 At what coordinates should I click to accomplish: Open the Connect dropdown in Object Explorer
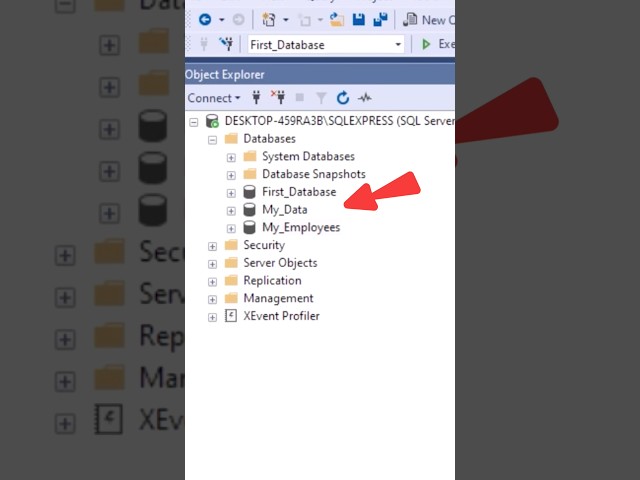tap(213, 98)
